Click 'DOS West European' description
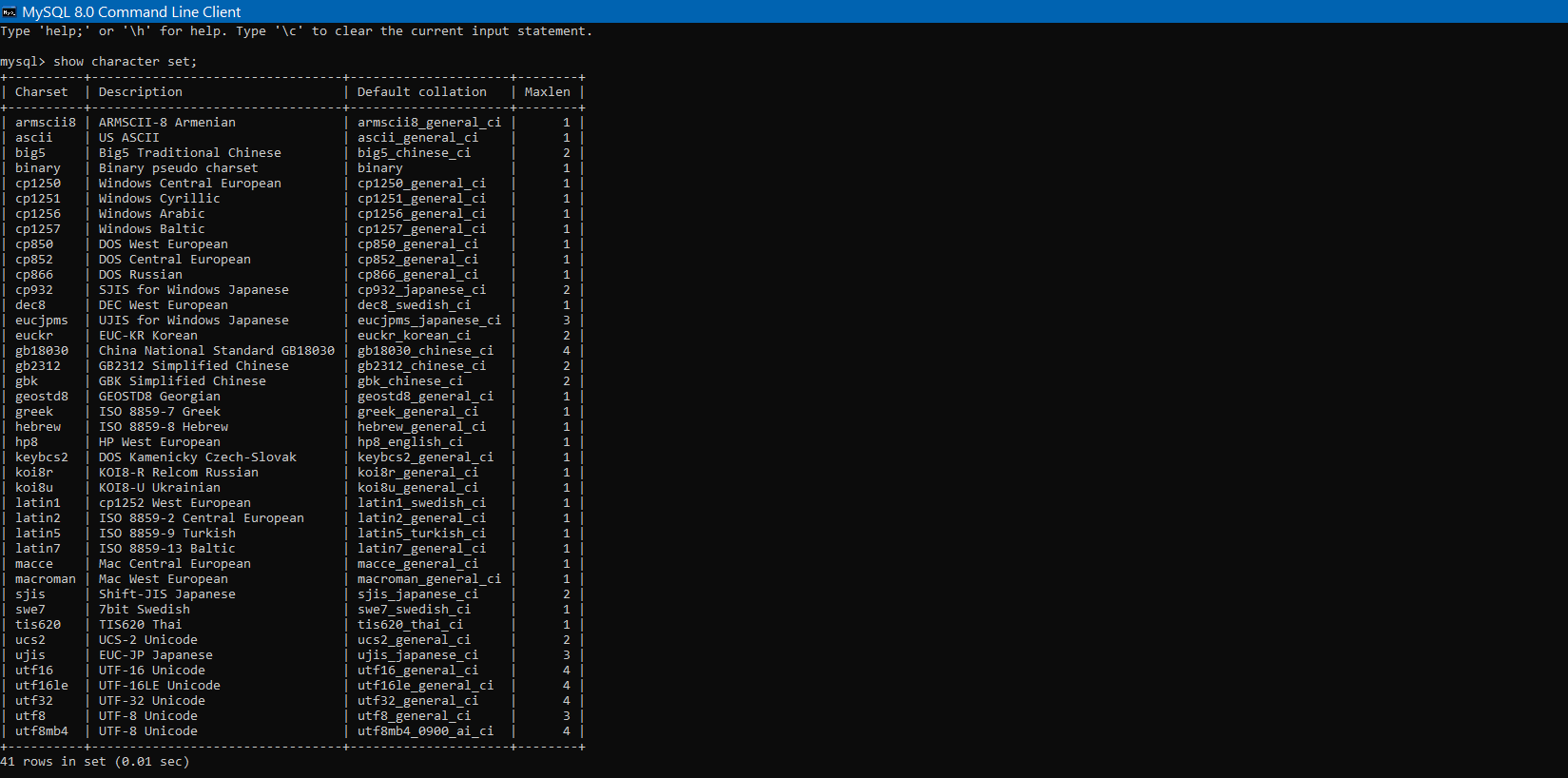This screenshot has height=778, width=1568. [x=164, y=244]
